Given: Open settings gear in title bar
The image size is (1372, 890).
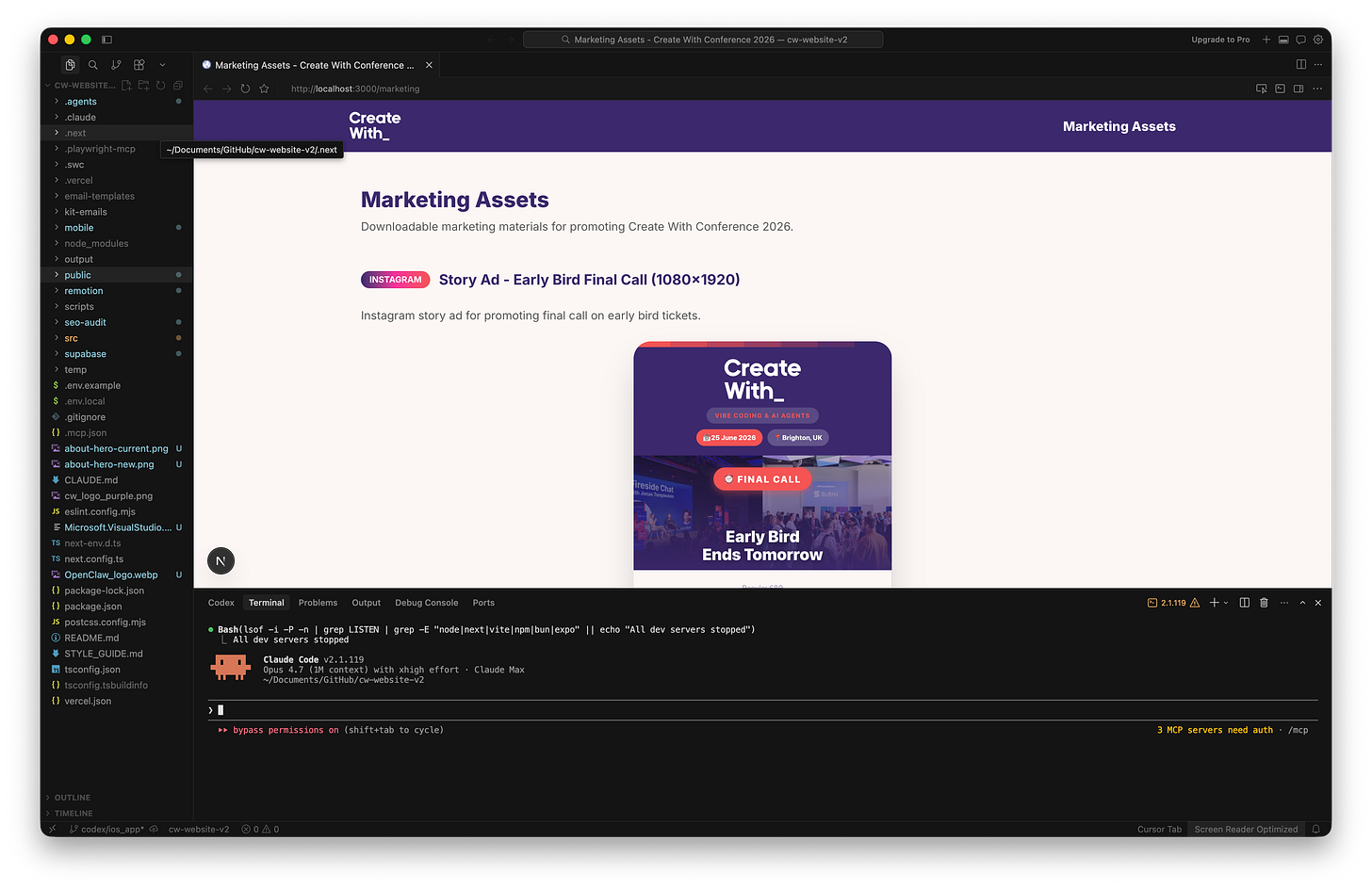Looking at the screenshot, I should (x=1318, y=40).
